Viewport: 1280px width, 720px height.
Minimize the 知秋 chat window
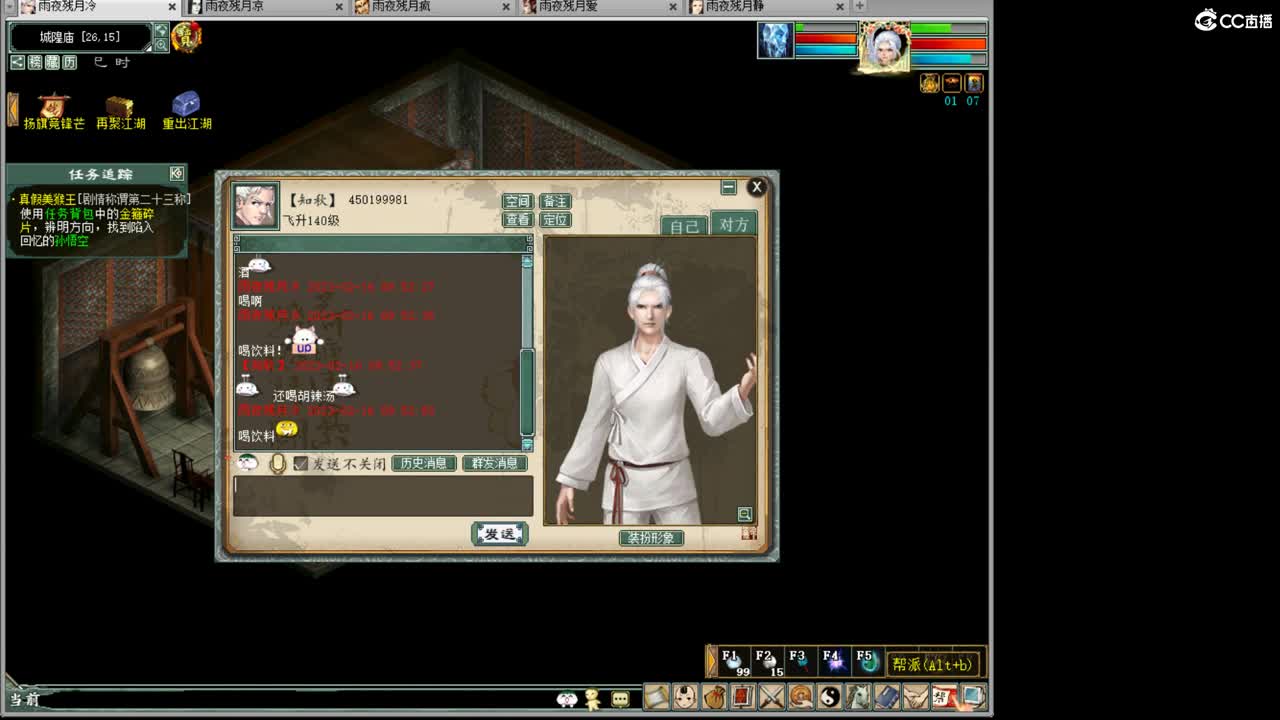coord(729,187)
